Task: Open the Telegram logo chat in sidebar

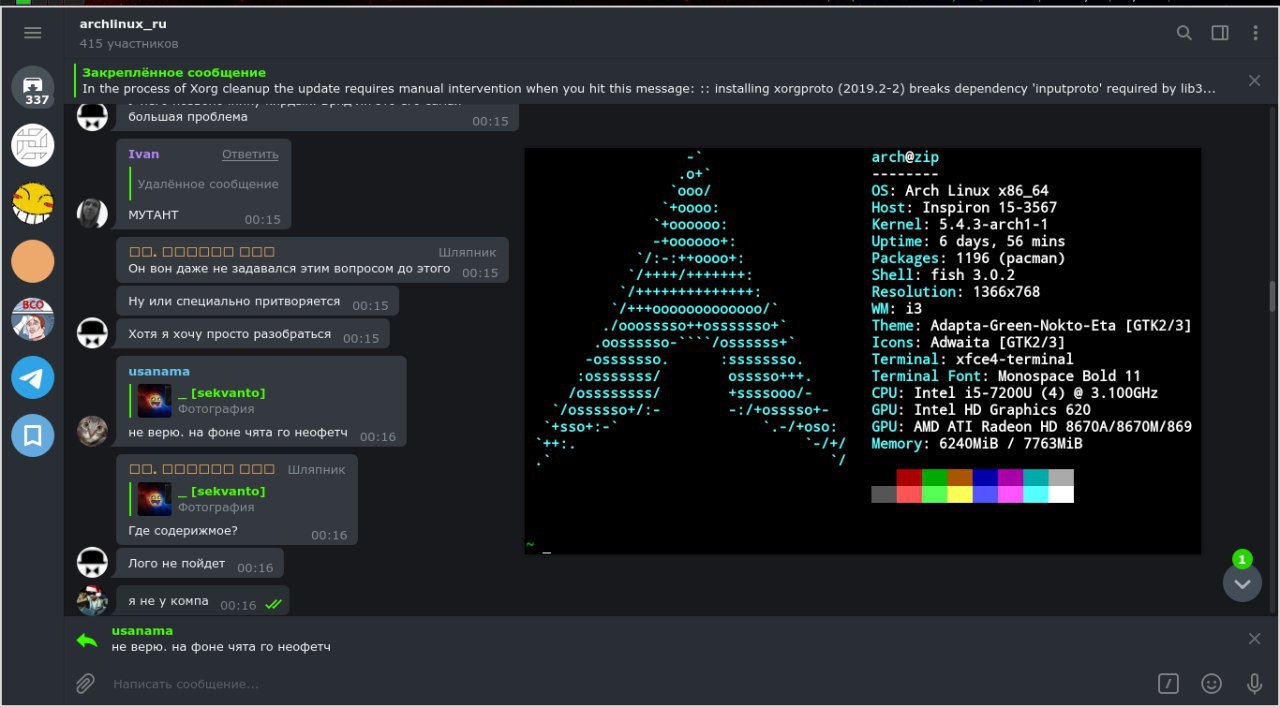Action: coord(32,378)
